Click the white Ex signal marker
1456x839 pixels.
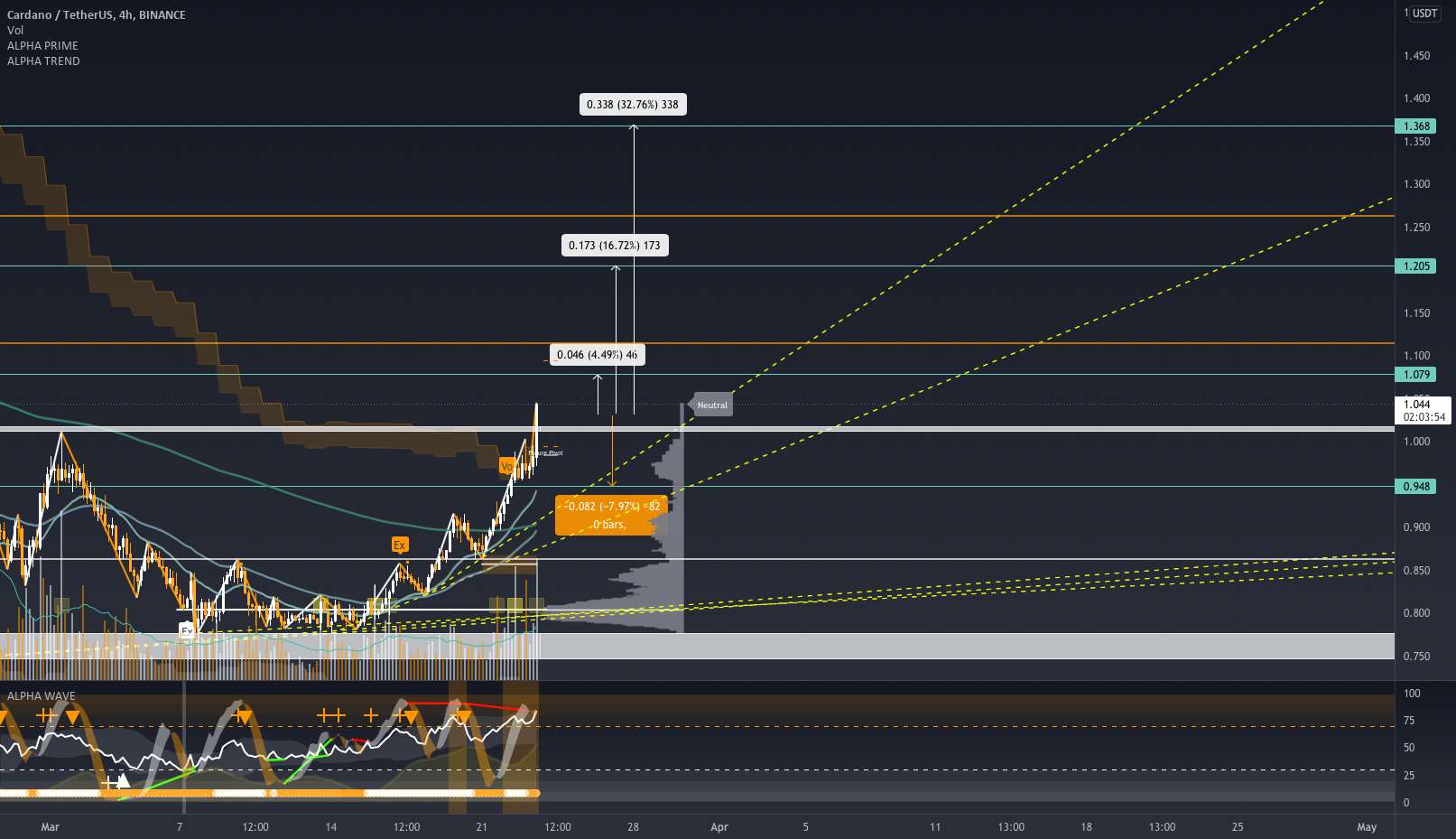click(x=186, y=631)
